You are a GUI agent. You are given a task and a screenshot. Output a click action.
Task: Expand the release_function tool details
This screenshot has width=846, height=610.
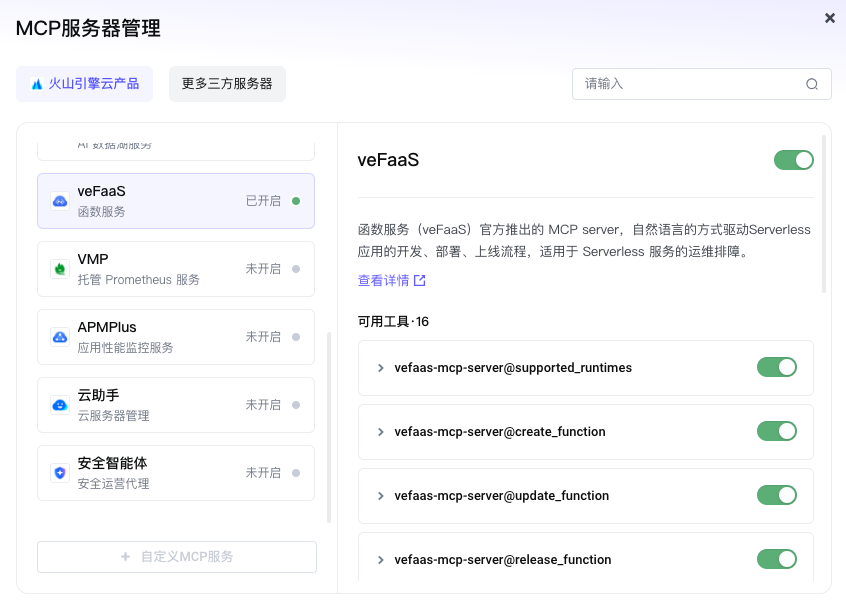[x=380, y=560]
